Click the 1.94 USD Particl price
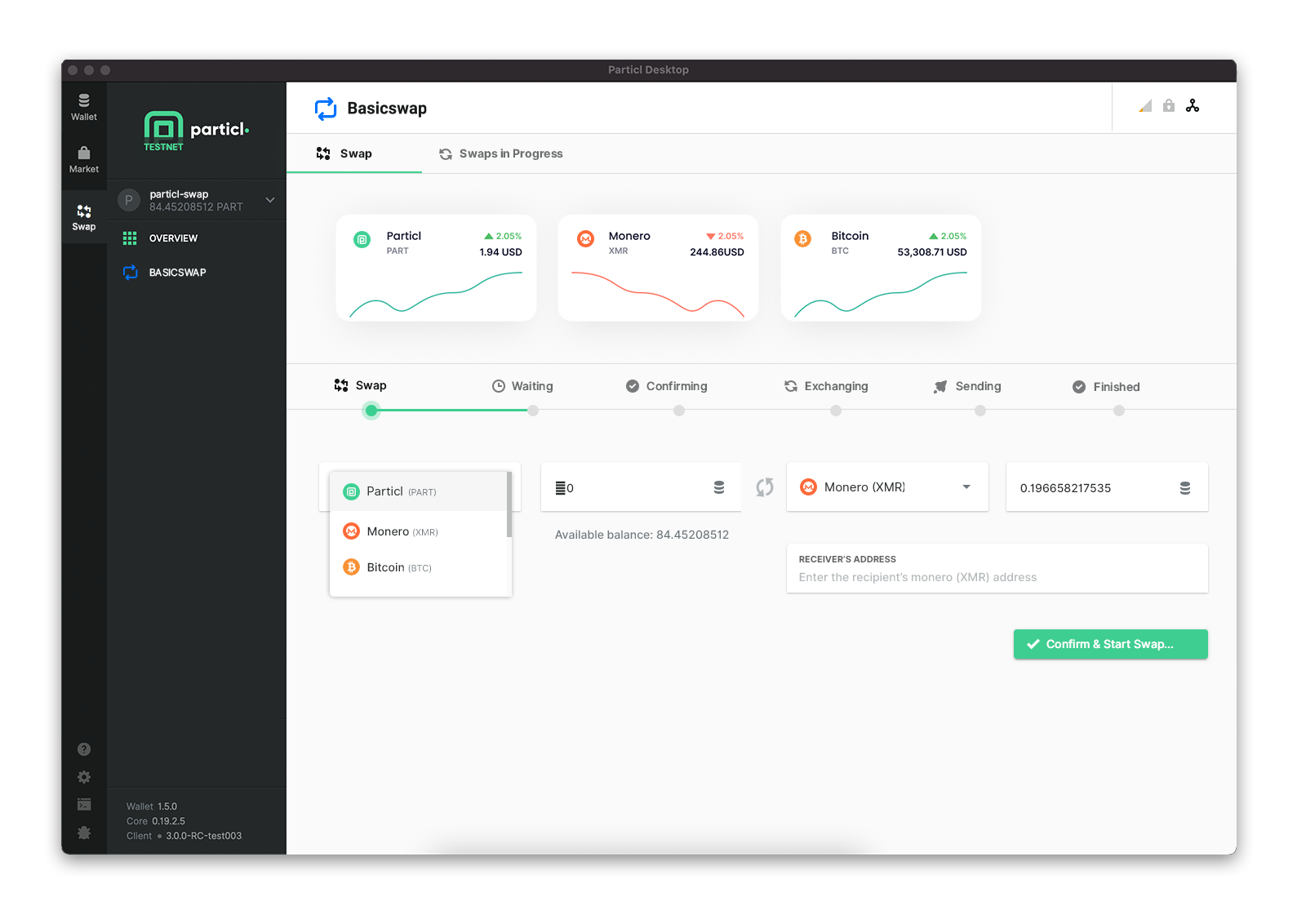 click(x=500, y=252)
